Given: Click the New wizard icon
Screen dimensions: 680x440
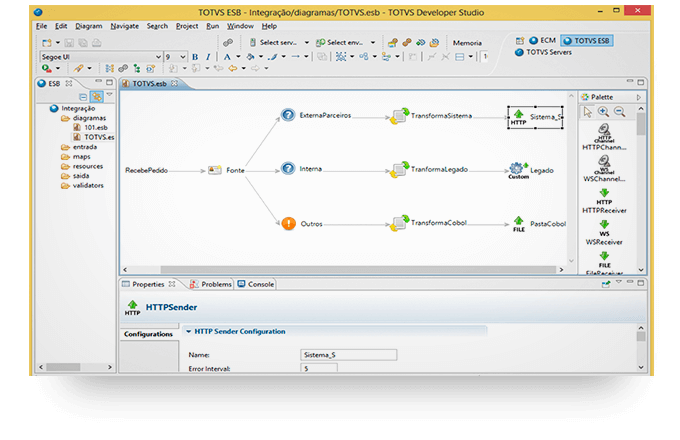Looking at the screenshot, I should click(47, 42).
